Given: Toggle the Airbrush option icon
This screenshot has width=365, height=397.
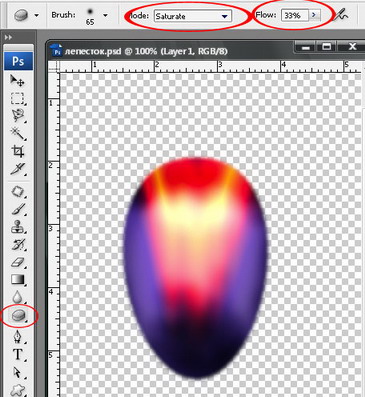Looking at the screenshot, I should [341, 15].
